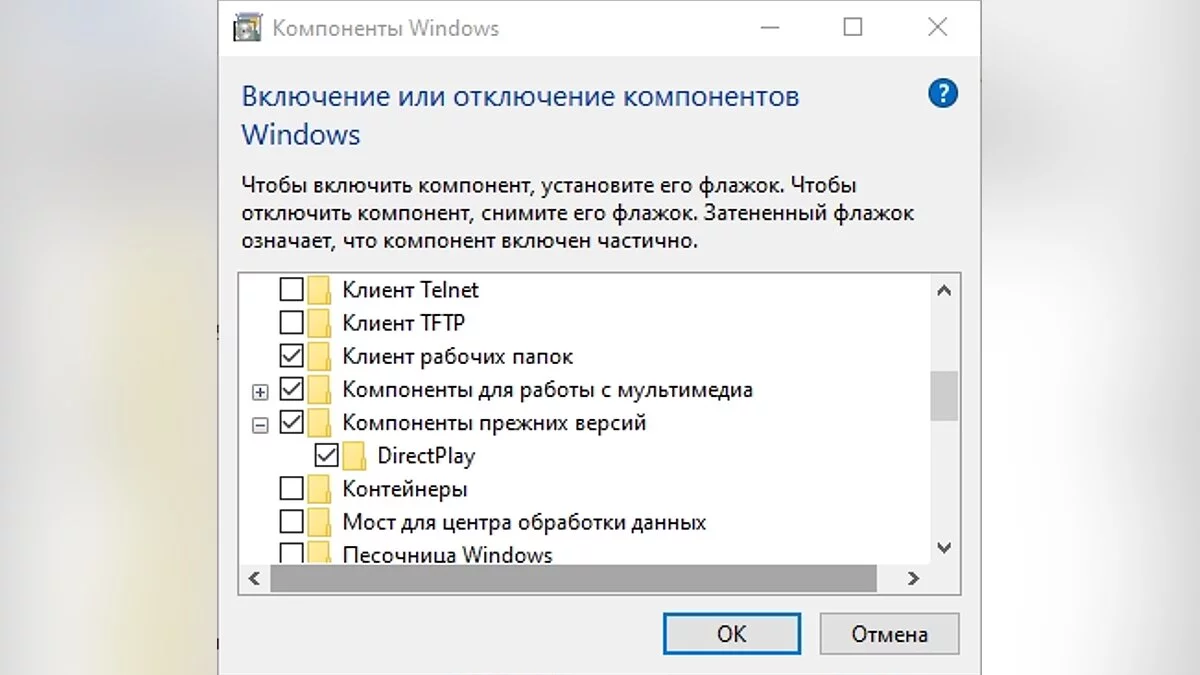This screenshot has height=675, width=1200.
Task: Enable the Клиент Telnet checkbox
Action: click(x=291, y=290)
